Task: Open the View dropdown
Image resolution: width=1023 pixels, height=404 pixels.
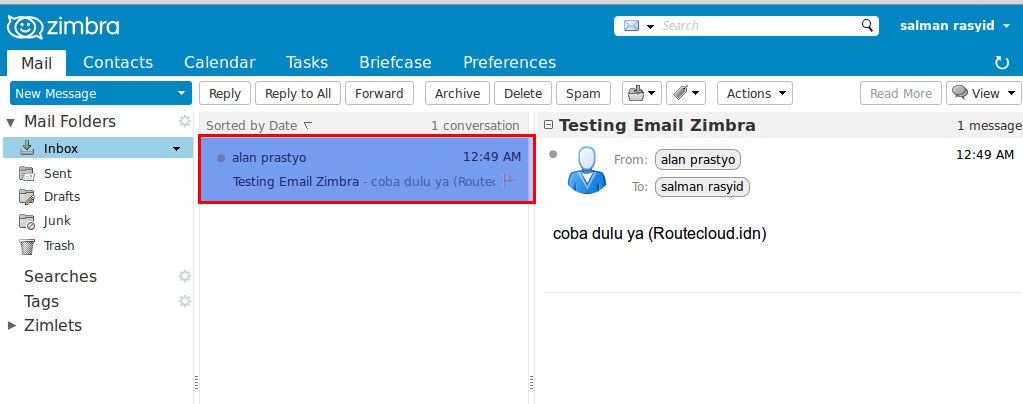Action: click(x=984, y=93)
